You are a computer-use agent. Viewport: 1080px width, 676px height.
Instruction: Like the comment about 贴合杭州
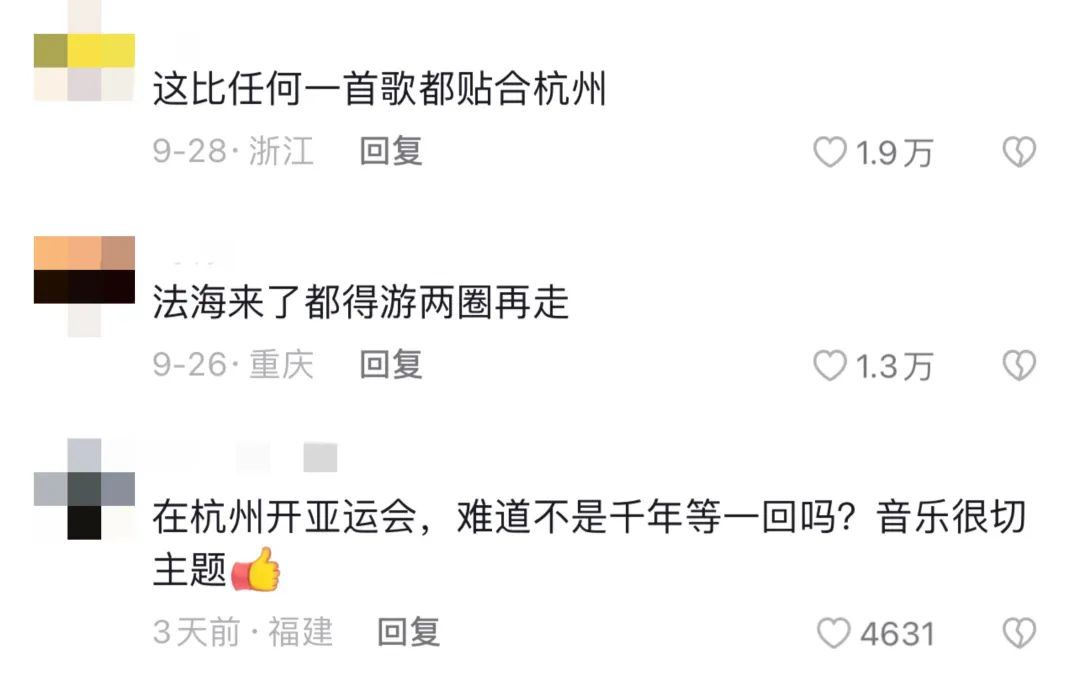point(829,152)
